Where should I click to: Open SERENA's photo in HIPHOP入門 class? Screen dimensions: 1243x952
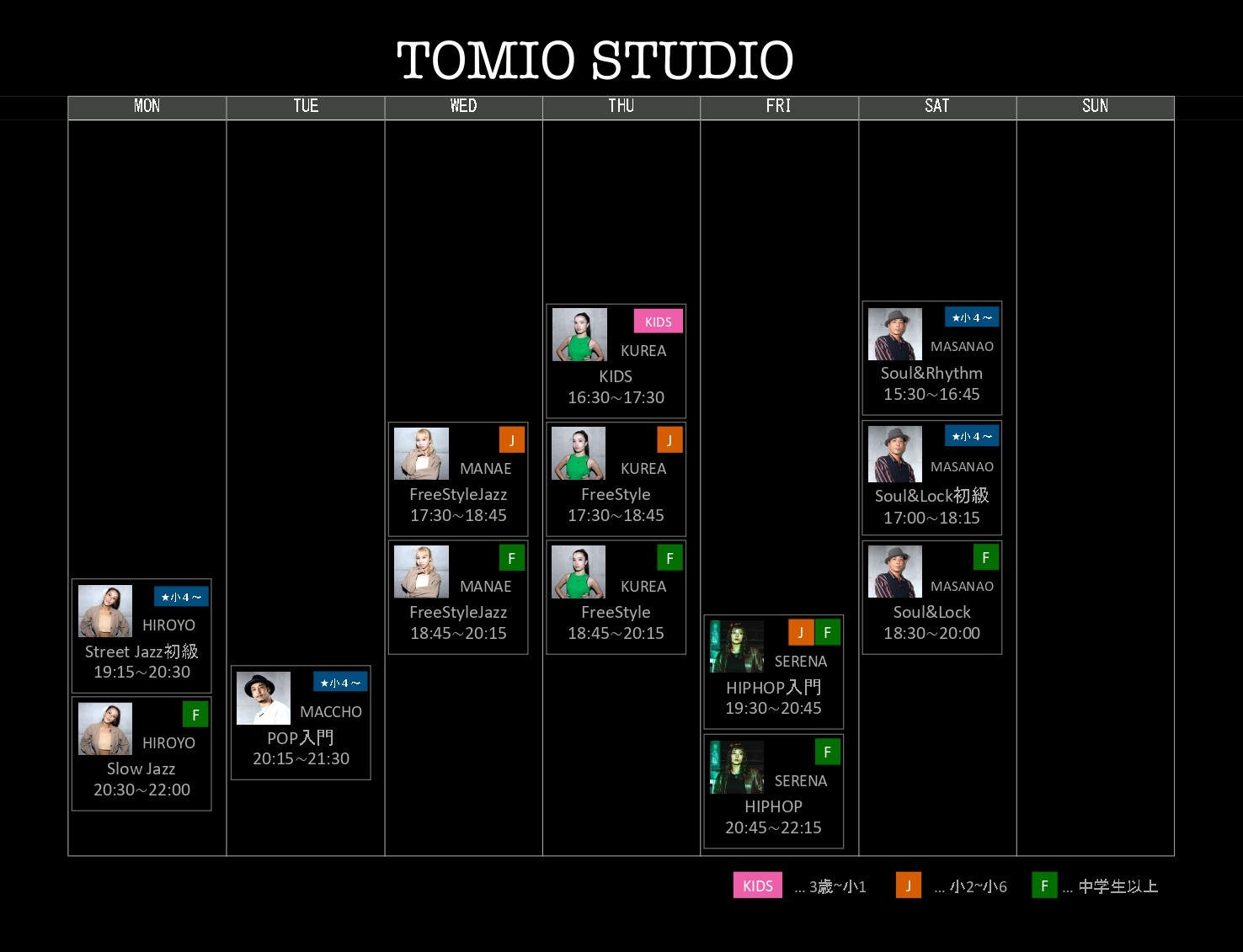pos(737,646)
